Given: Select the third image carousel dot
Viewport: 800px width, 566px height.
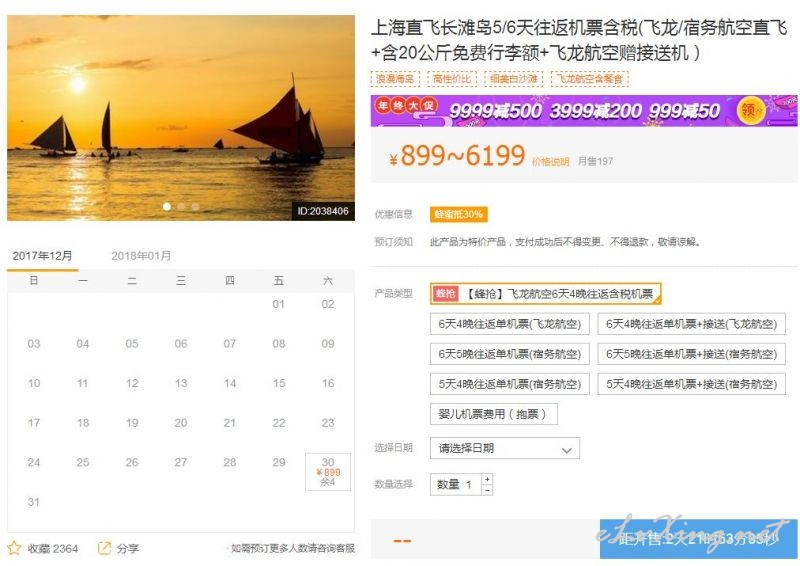Looking at the screenshot, I should click(195, 206).
